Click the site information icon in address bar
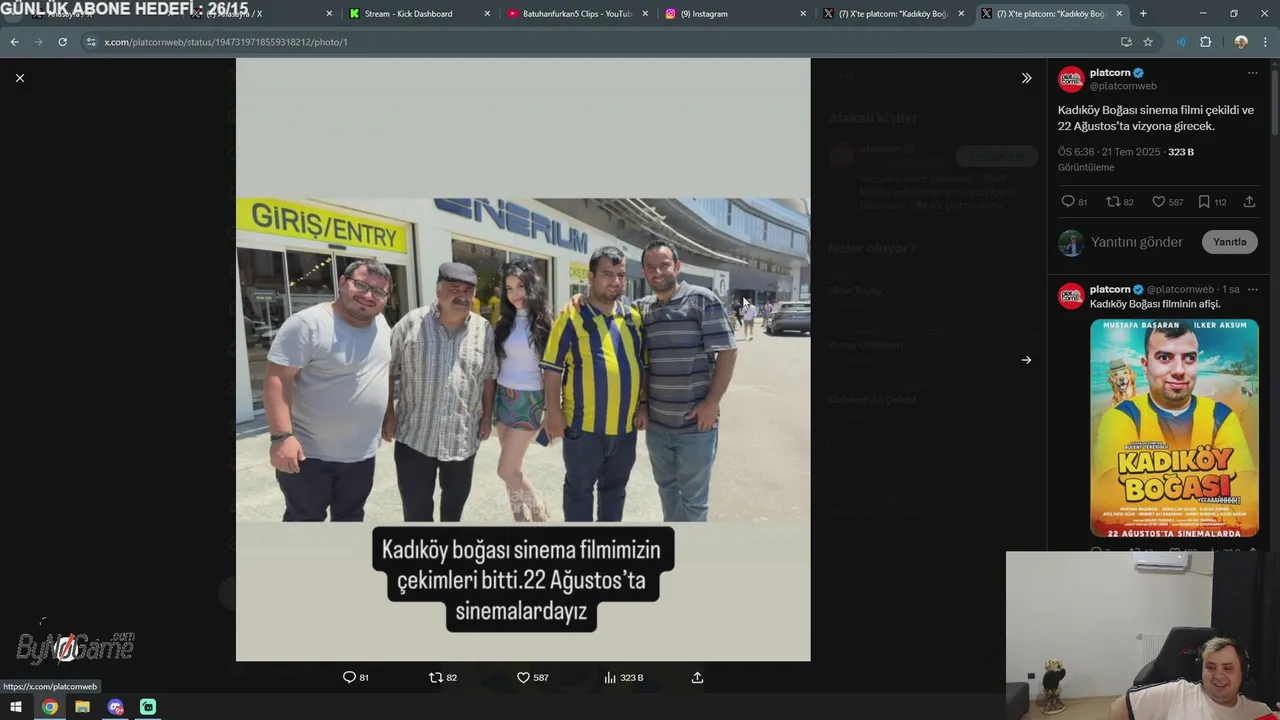Image resolution: width=1280 pixels, height=720 pixels. click(91, 42)
